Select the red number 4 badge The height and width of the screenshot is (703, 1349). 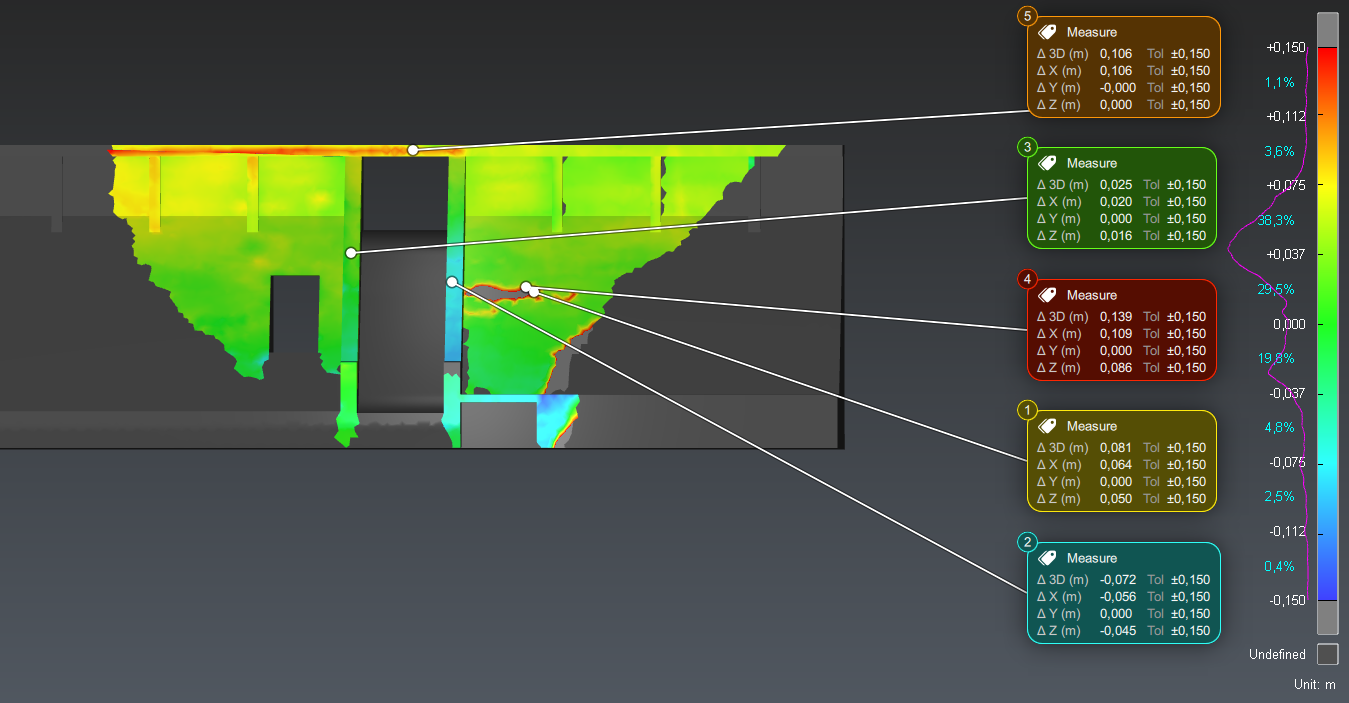[x=1027, y=280]
